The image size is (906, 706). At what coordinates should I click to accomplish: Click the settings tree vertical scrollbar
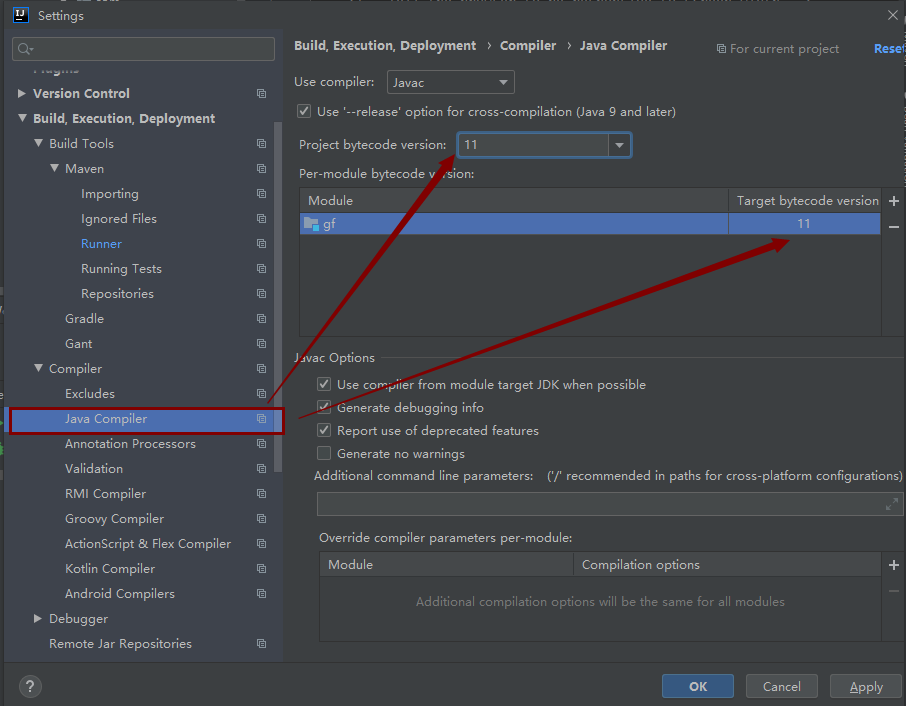tap(278, 297)
